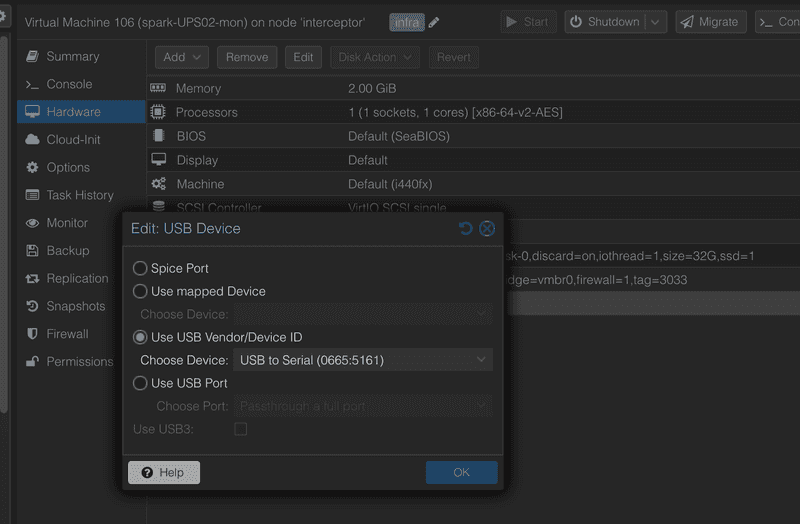Close the Edit USB Device dialog
800x524 pixels.
pyautogui.click(x=487, y=229)
